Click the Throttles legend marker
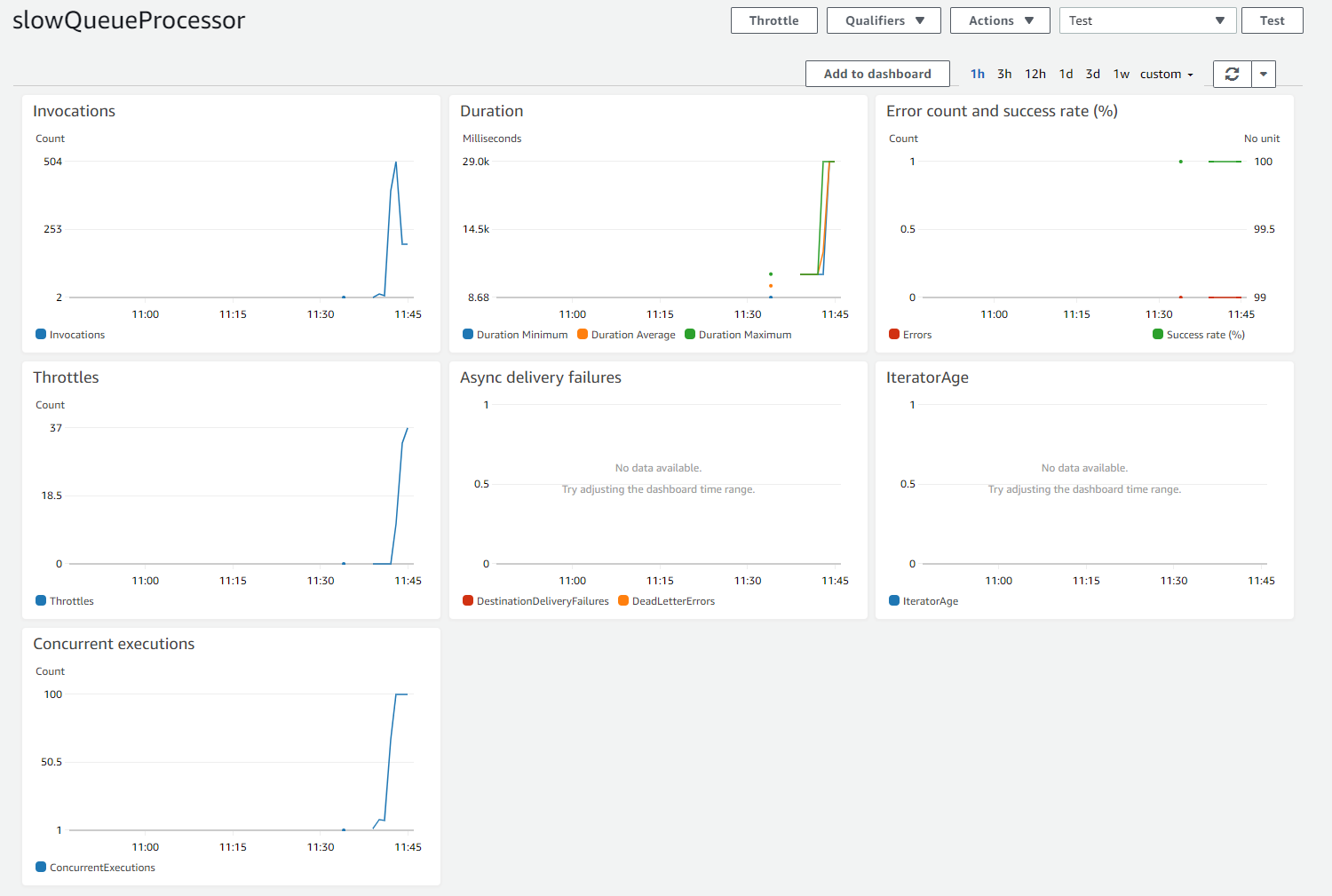Image resolution: width=1332 pixels, height=896 pixels. coord(39,601)
